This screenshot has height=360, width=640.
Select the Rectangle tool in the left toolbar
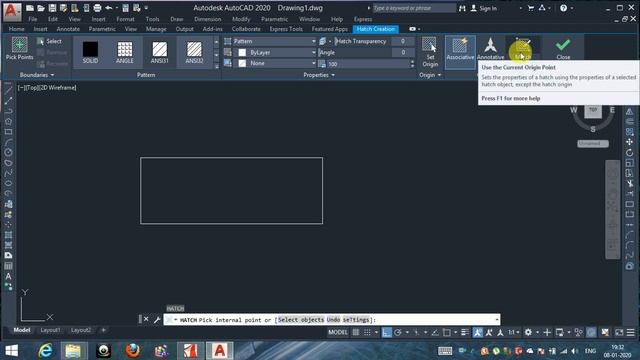click(x=8, y=131)
